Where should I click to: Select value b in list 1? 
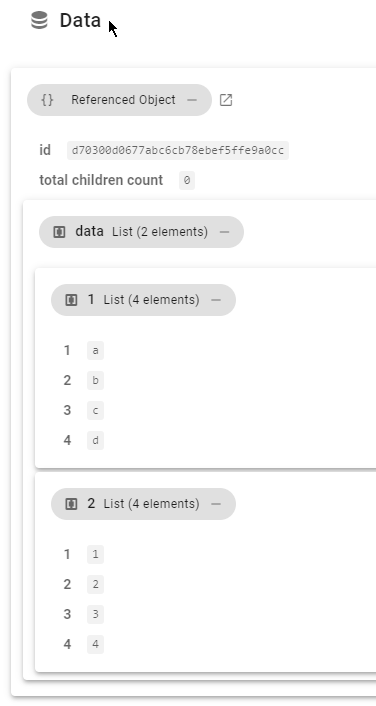tap(95, 380)
